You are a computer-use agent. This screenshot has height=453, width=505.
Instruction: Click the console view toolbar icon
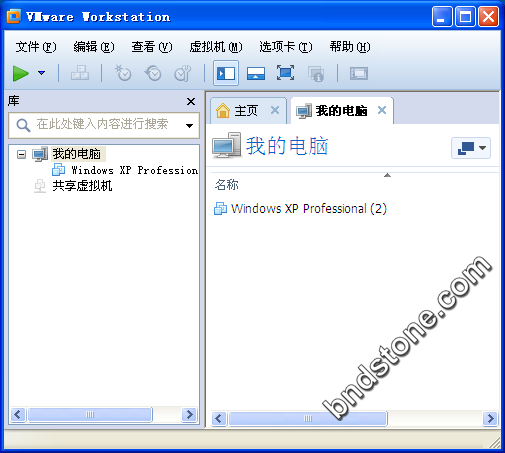click(x=359, y=73)
